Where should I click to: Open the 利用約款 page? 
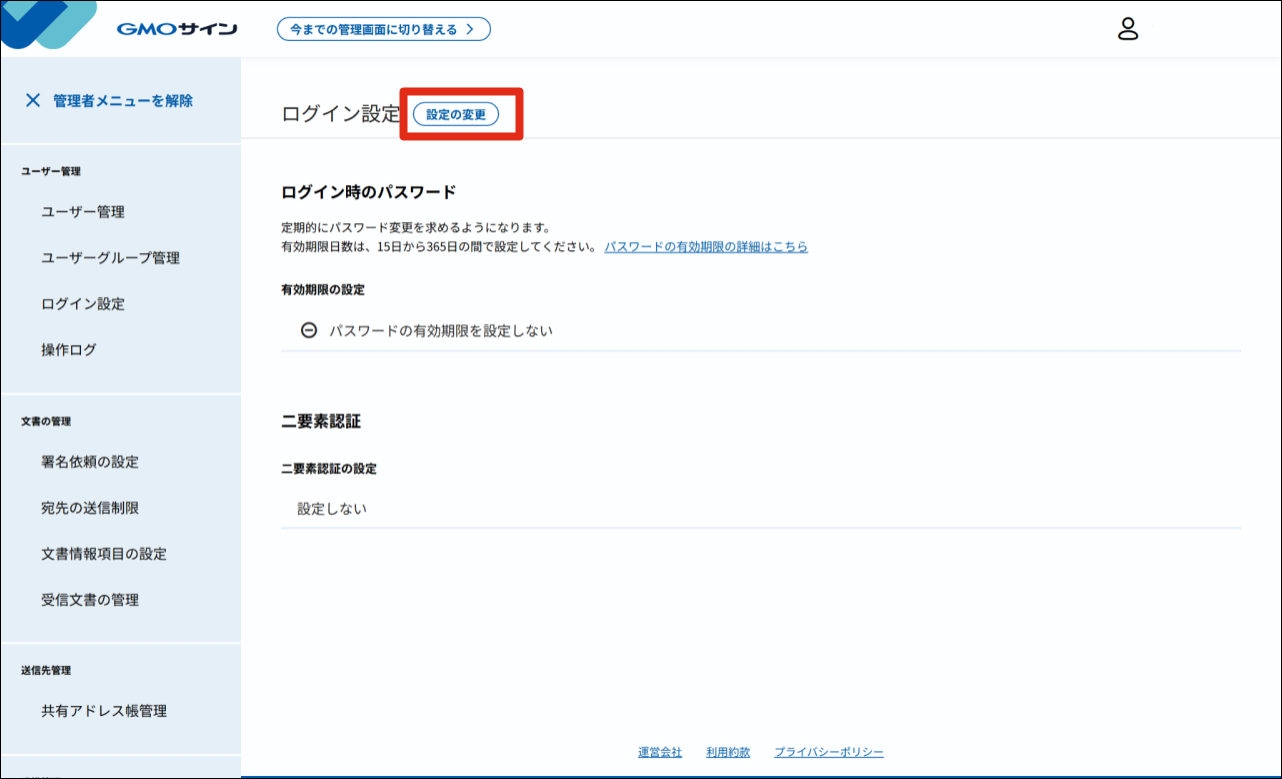tap(727, 752)
